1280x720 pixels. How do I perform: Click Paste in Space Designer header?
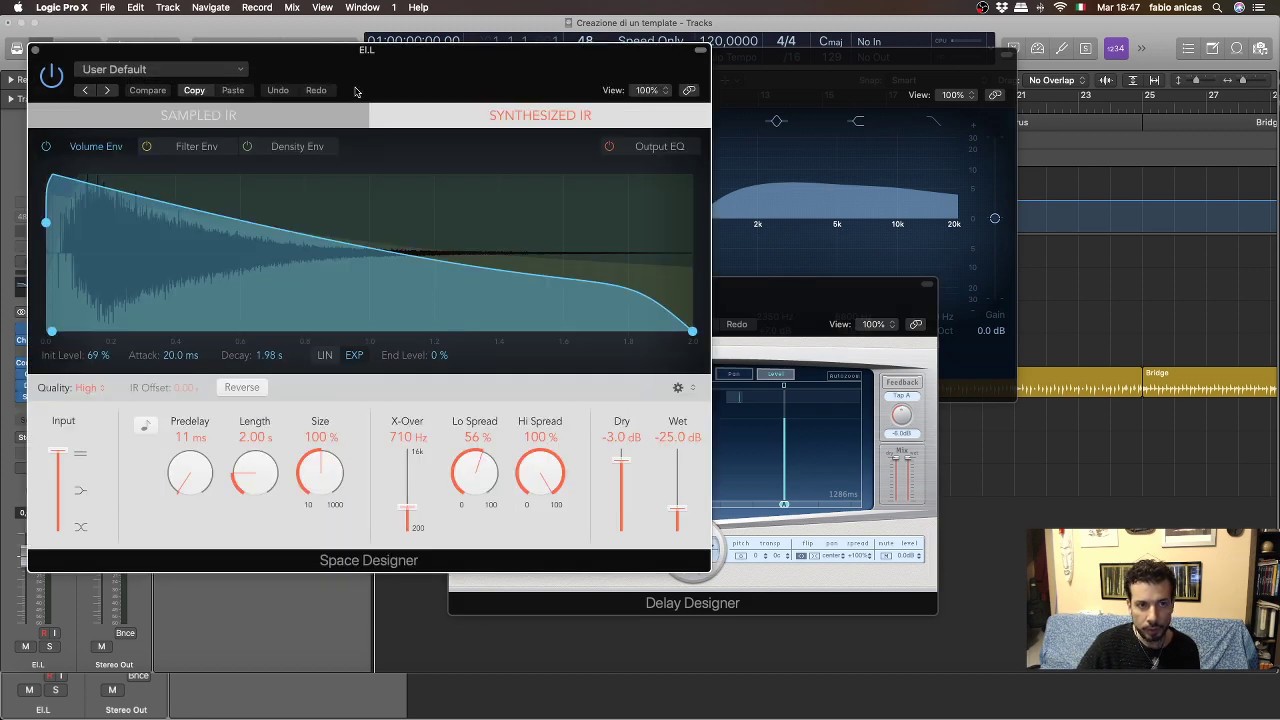tap(233, 90)
